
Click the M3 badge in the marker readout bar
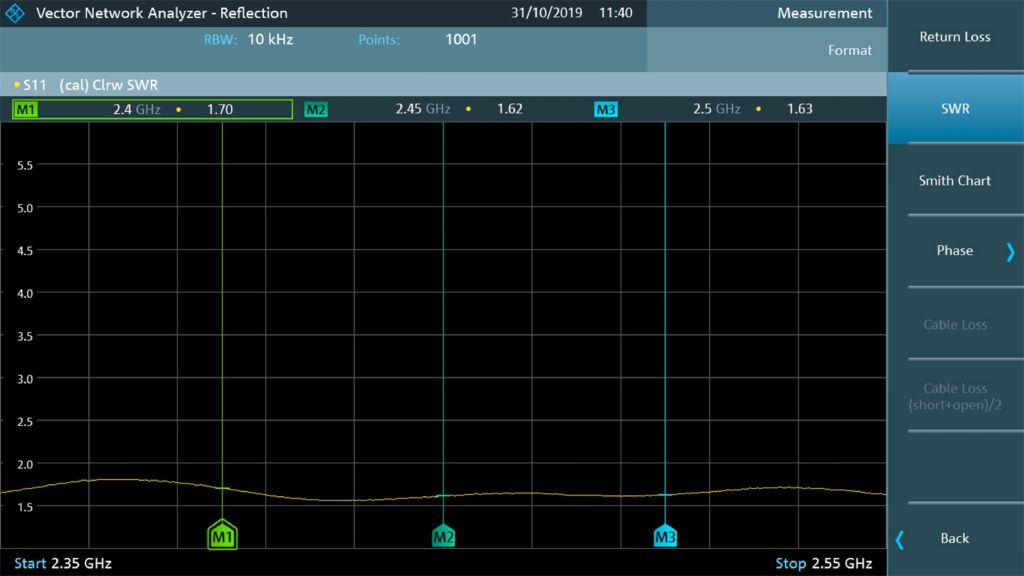pos(605,108)
